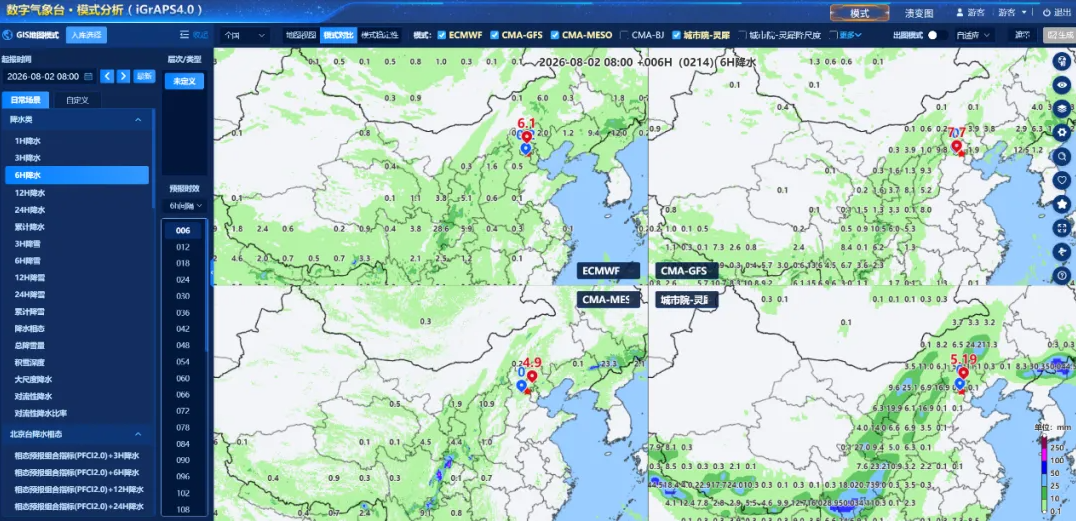The width and height of the screenshot is (1076, 522).
Task: Click the blue pin on 城市院-灵犀 map
Action: 960,383
